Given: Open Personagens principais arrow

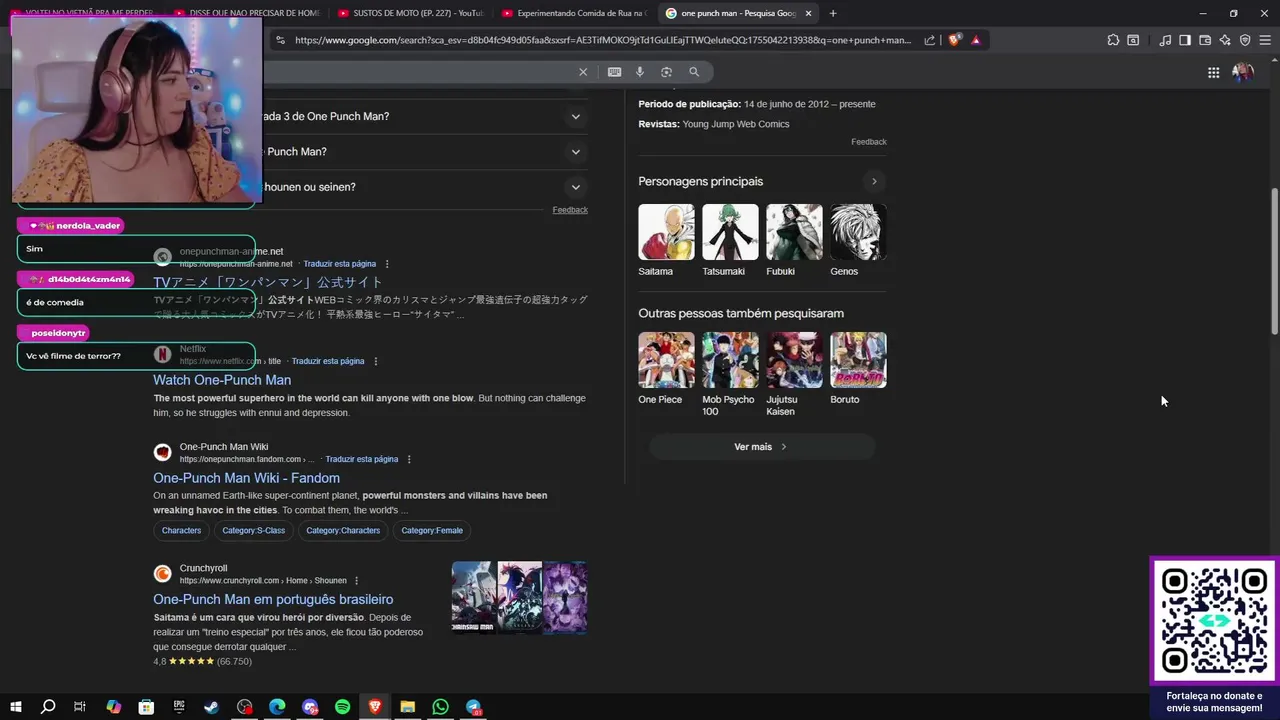Looking at the screenshot, I should coord(874,181).
